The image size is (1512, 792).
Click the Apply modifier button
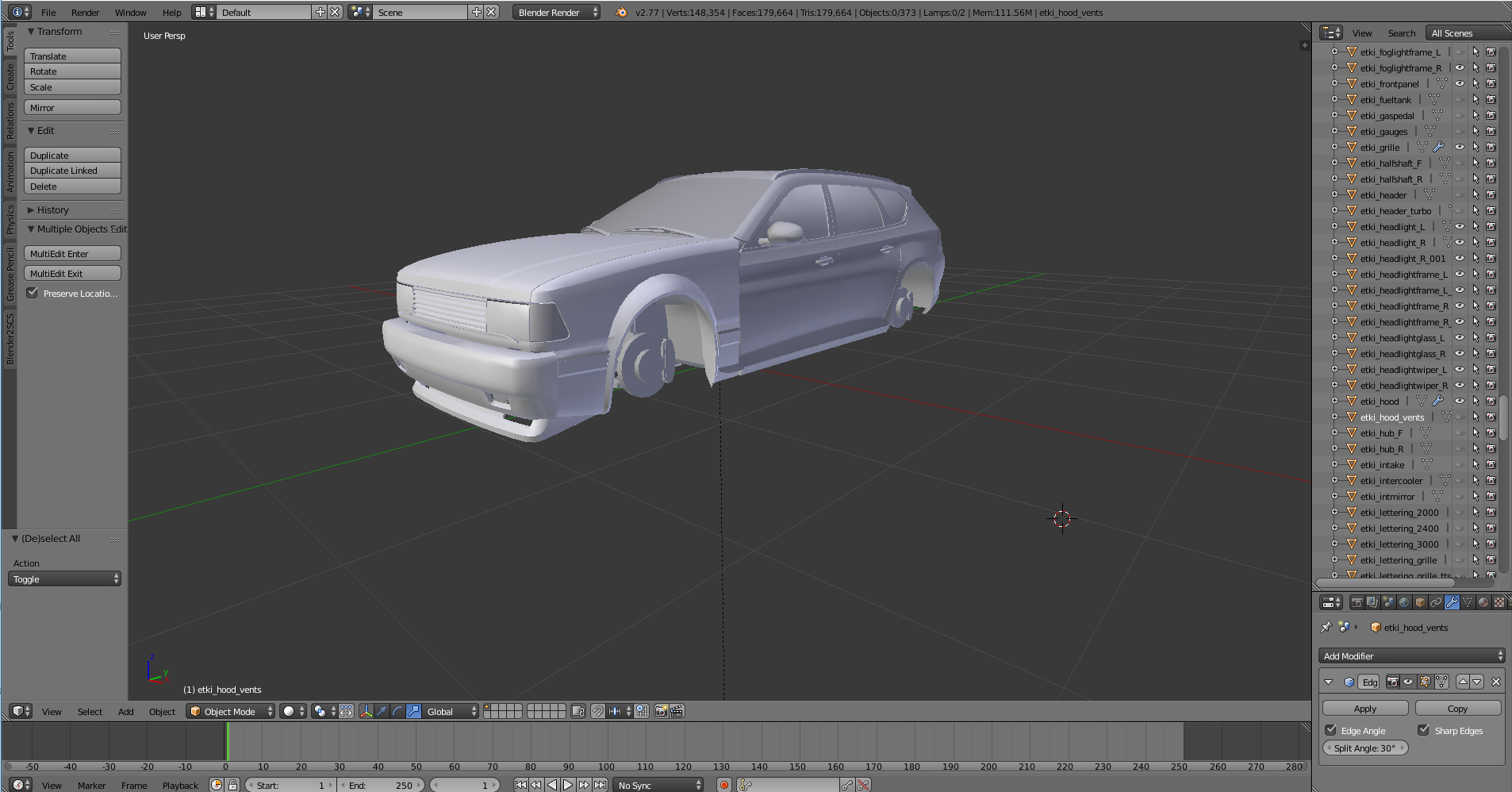click(x=1364, y=709)
